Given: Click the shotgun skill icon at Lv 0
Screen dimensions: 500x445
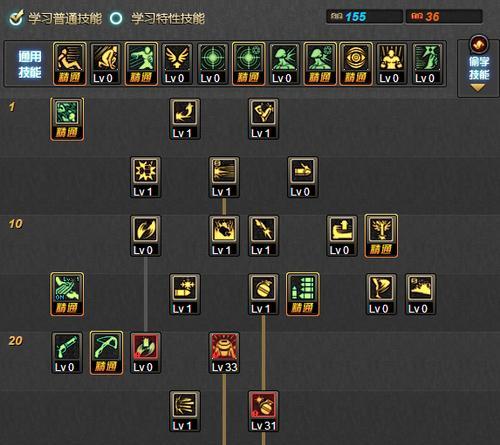Looking at the screenshot, I should (67, 353).
